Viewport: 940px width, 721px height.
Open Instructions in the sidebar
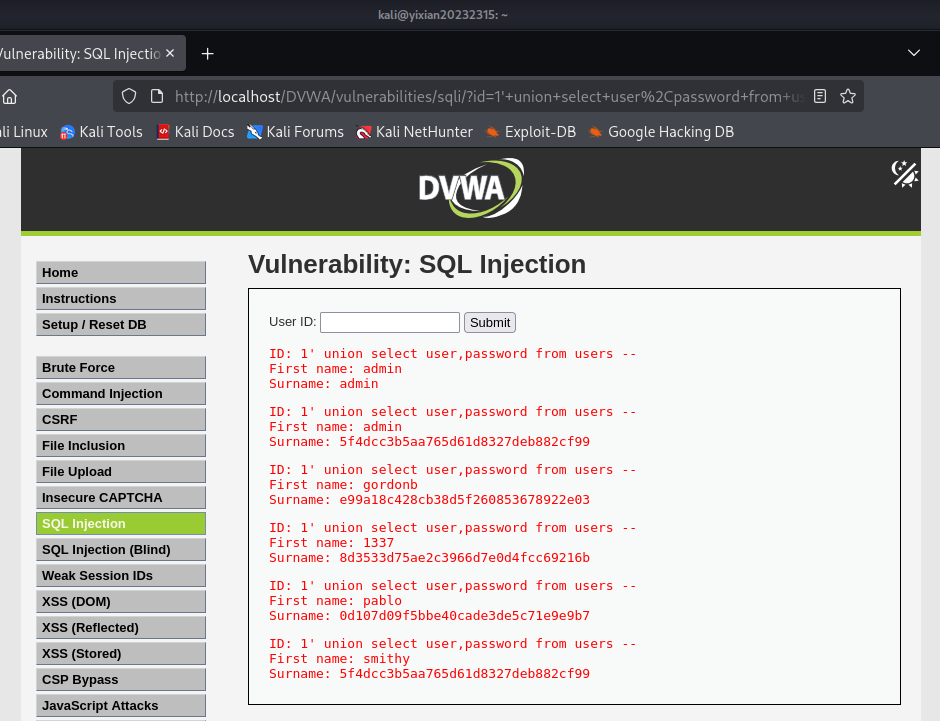coord(120,298)
